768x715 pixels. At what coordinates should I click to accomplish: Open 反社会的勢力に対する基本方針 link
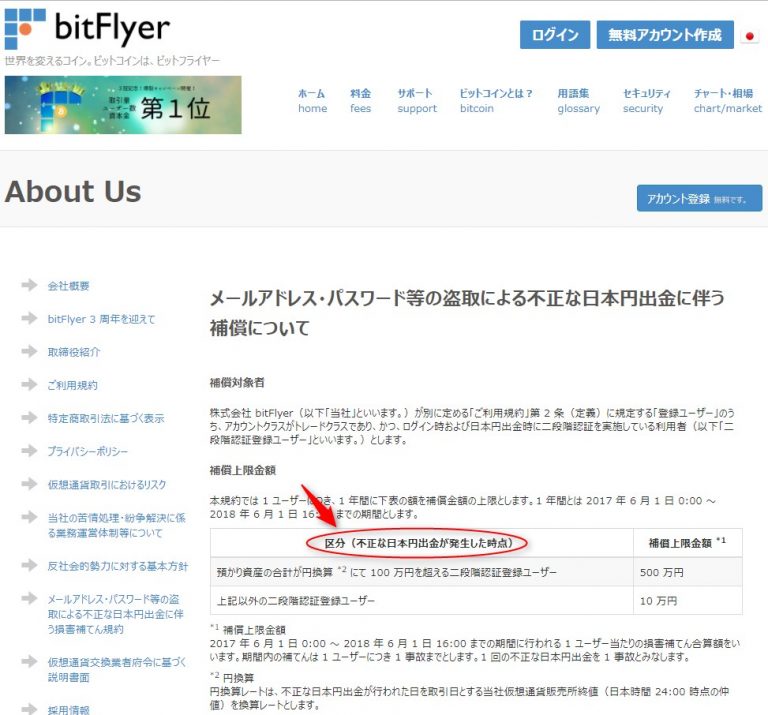(118, 566)
